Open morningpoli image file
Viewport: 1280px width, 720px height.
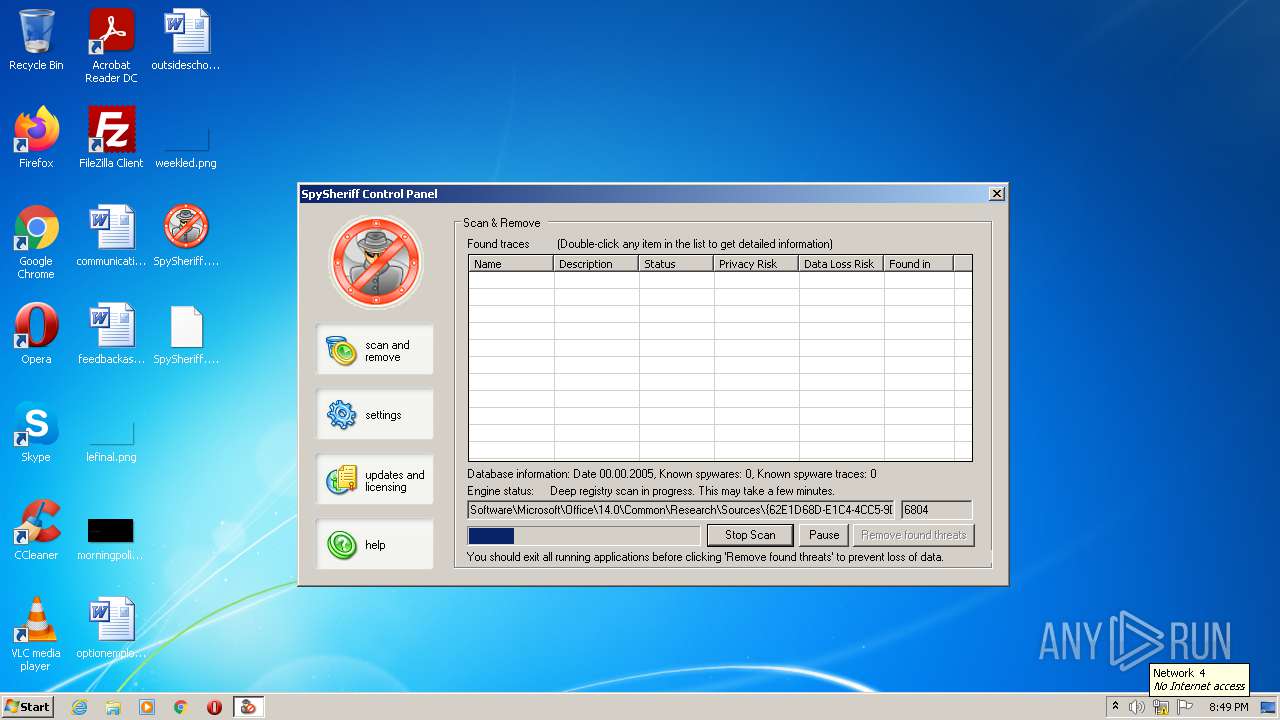click(x=111, y=538)
